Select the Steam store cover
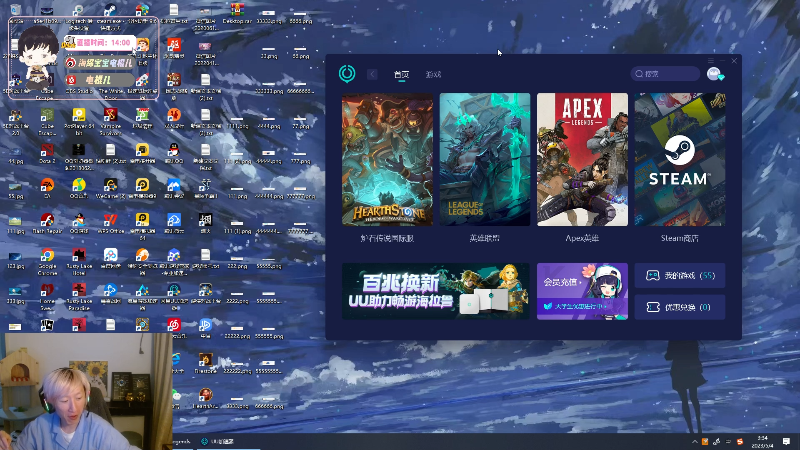Viewport: 800px width, 450px height. (680, 159)
